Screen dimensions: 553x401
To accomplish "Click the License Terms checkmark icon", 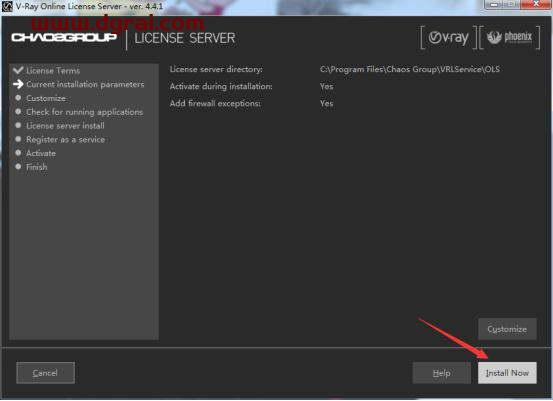I will pos(18,70).
